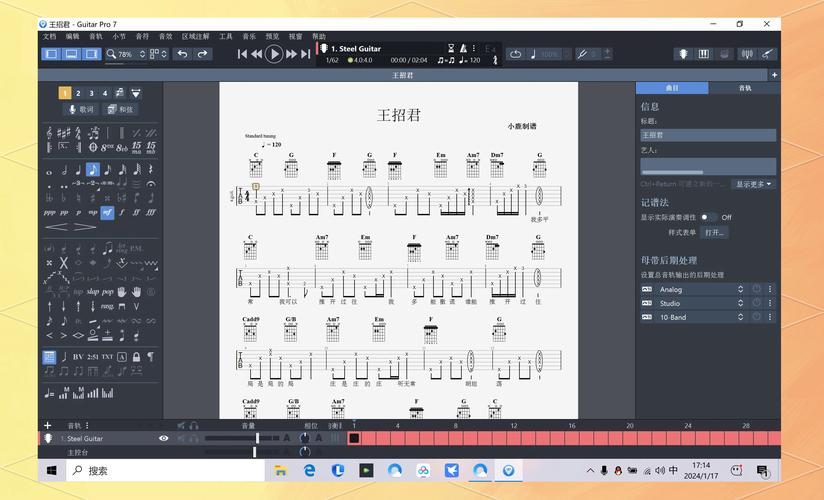This screenshot has width=824, height=500.
Task: Toggle Steel Guitar track visibility
Action: [163, 438]
